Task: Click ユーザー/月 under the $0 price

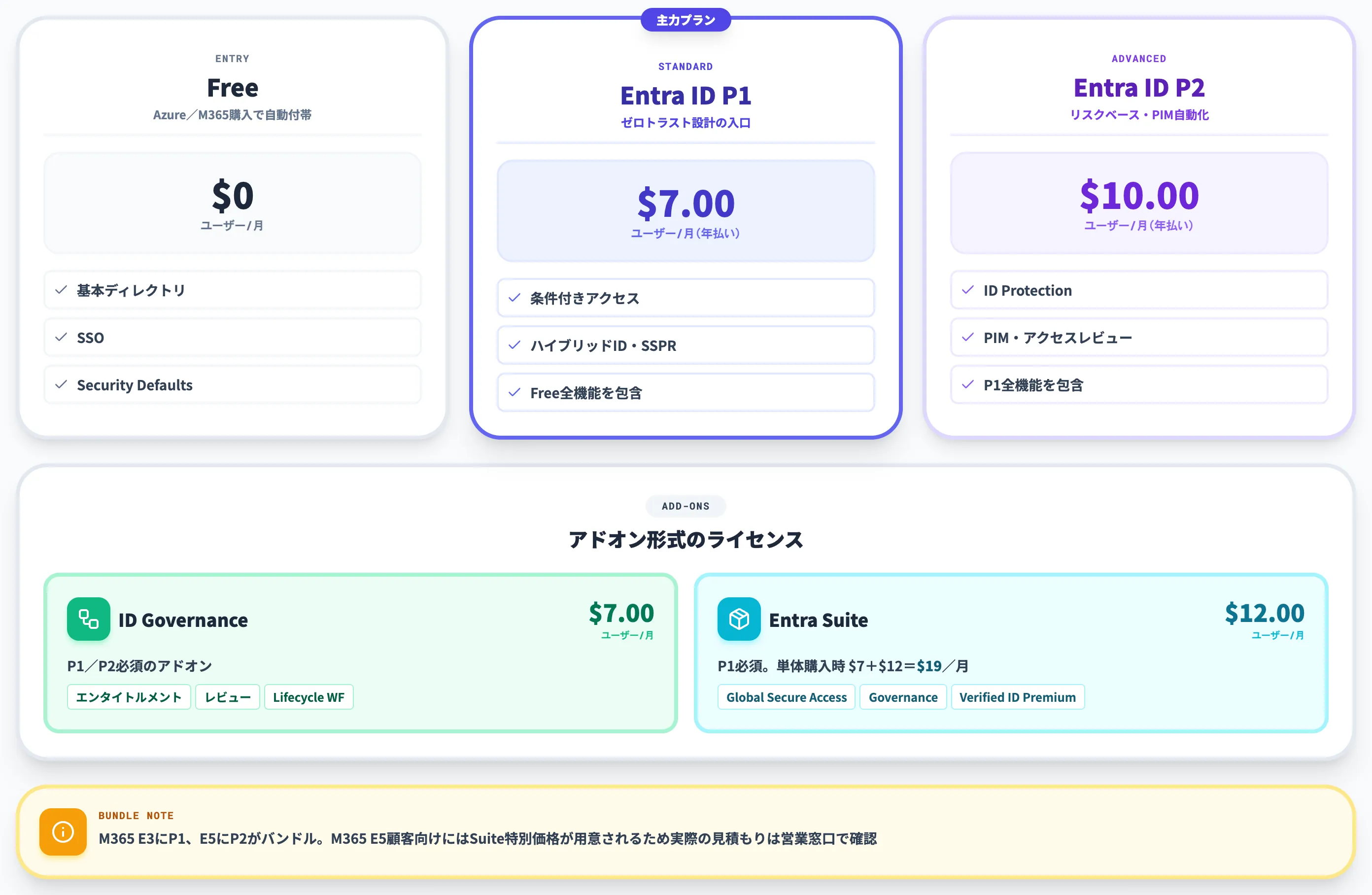Action: 232,226
